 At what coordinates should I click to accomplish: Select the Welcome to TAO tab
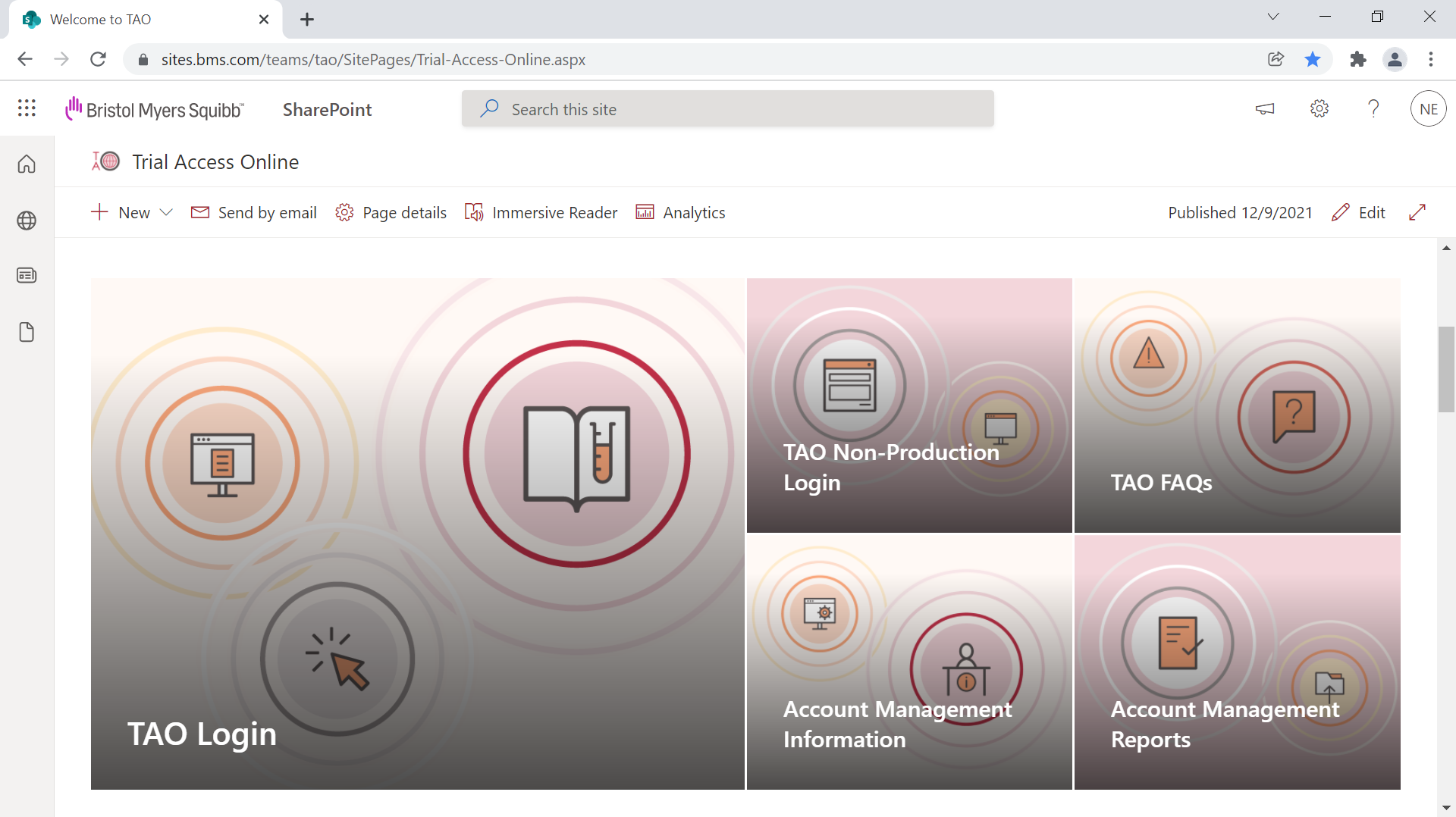[144, 20]
